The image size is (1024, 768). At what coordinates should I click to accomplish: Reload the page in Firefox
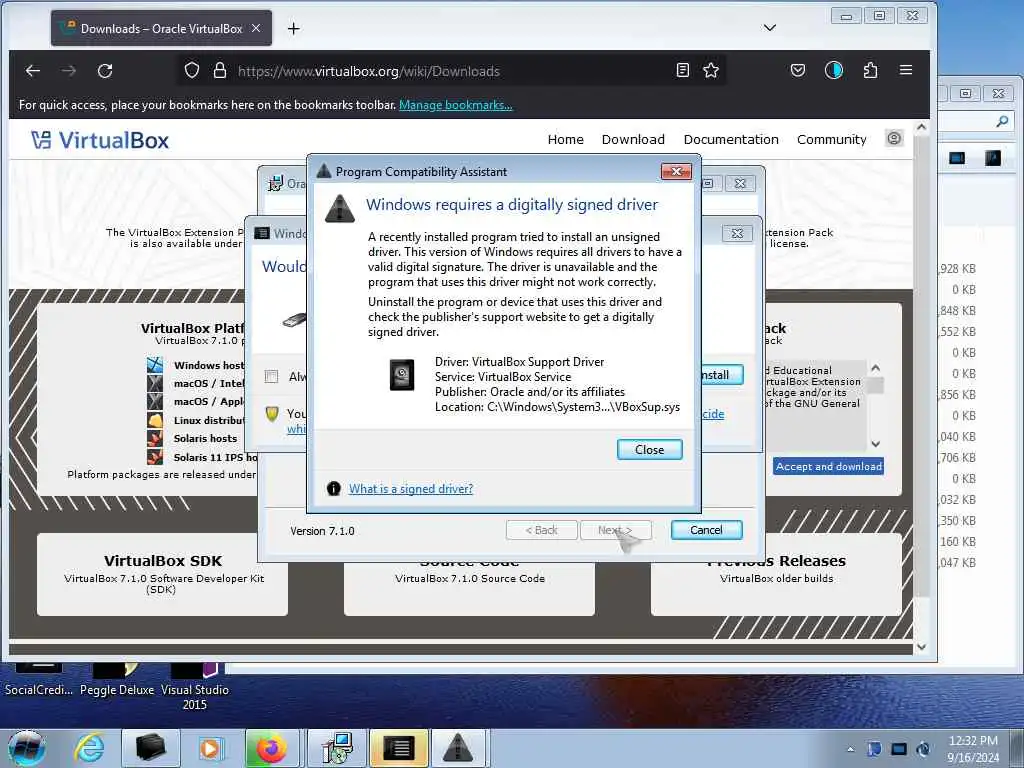(105, 71)
